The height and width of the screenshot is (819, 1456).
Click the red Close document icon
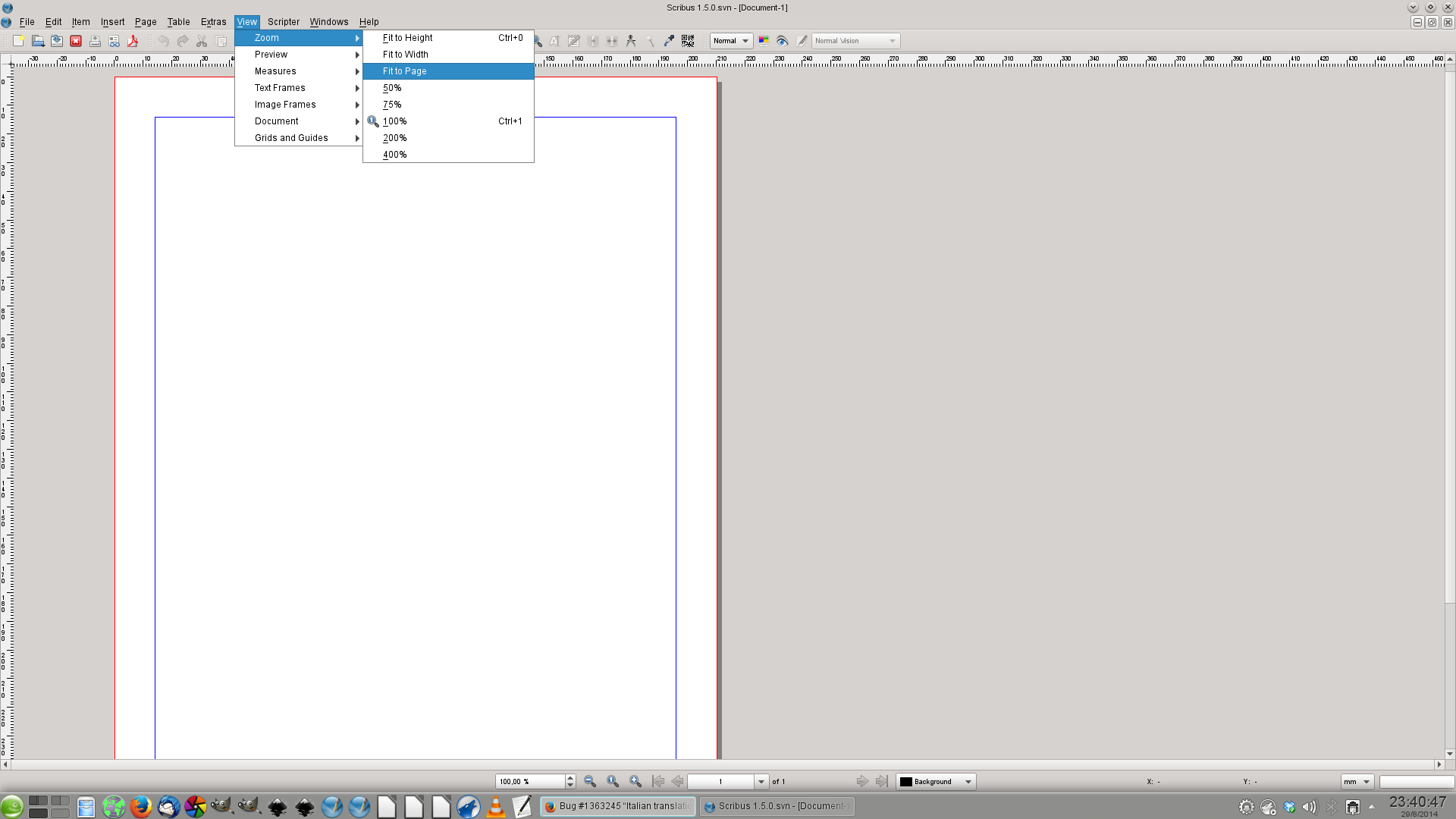coord(76,41)
